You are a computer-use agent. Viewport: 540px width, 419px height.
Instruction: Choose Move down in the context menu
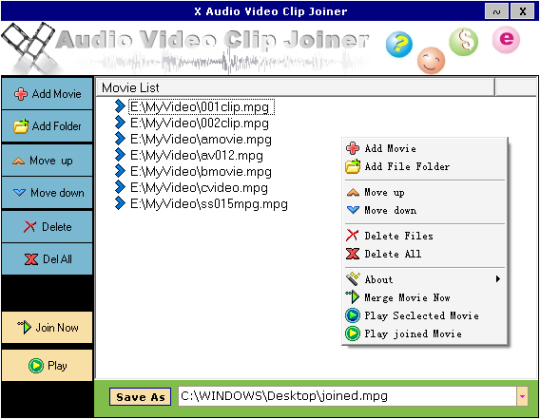click(425, 210)
